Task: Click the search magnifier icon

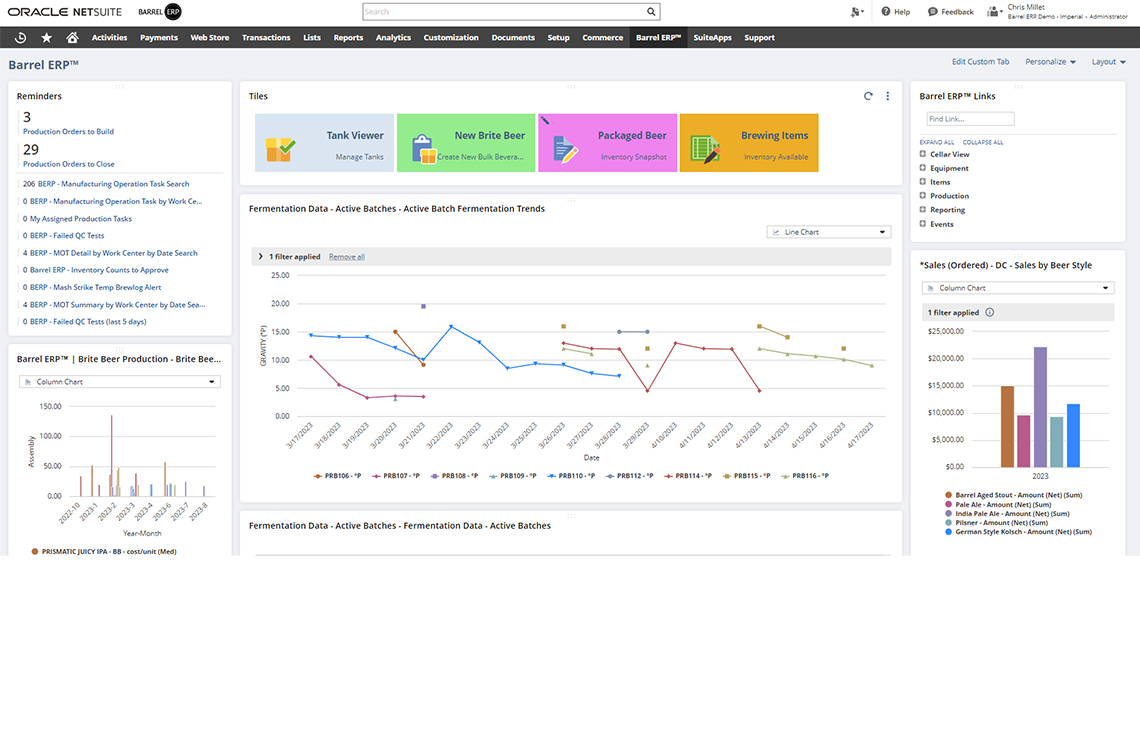Action: click(651, 12)
